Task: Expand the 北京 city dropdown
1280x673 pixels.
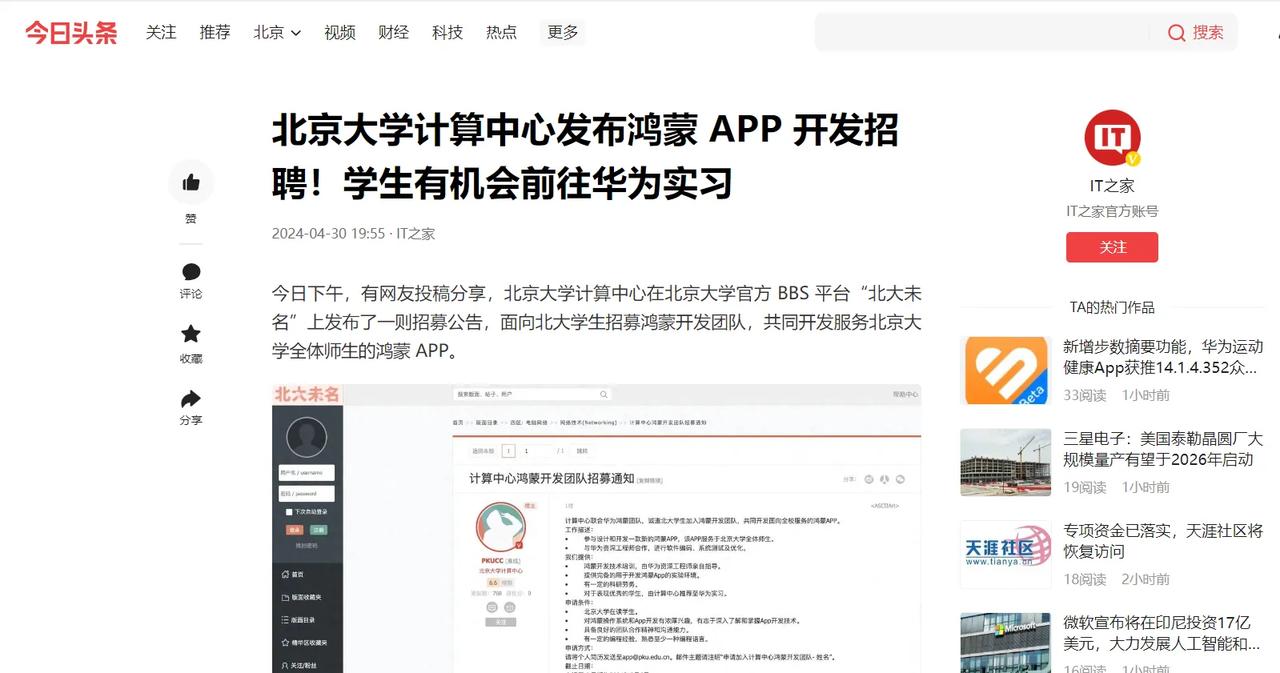Action: click(277, 33)
